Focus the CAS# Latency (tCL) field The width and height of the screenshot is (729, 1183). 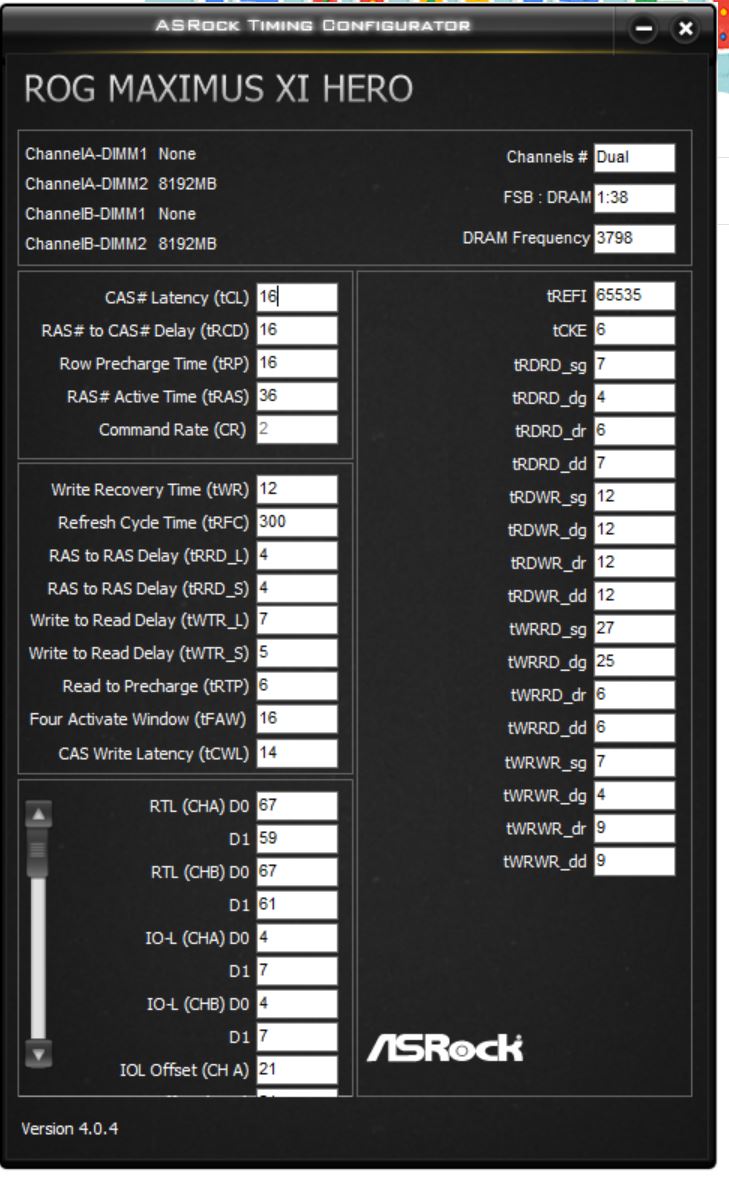[x=297, y=297]
